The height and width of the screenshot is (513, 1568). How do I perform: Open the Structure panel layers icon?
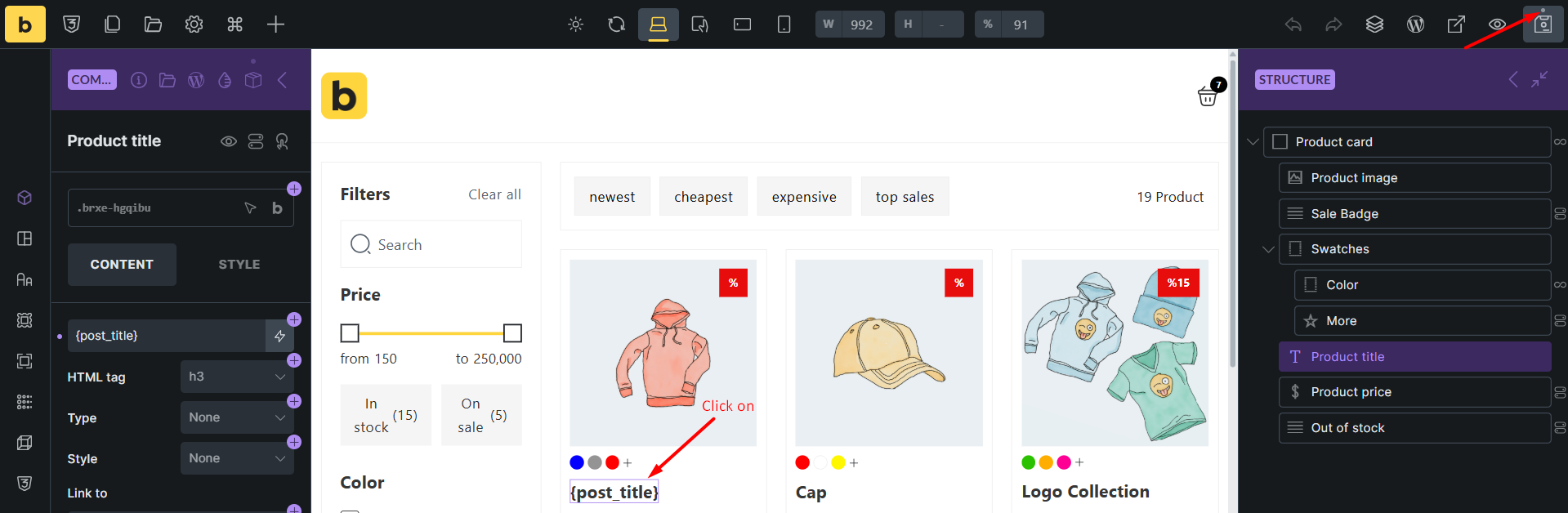point(1374,25)
